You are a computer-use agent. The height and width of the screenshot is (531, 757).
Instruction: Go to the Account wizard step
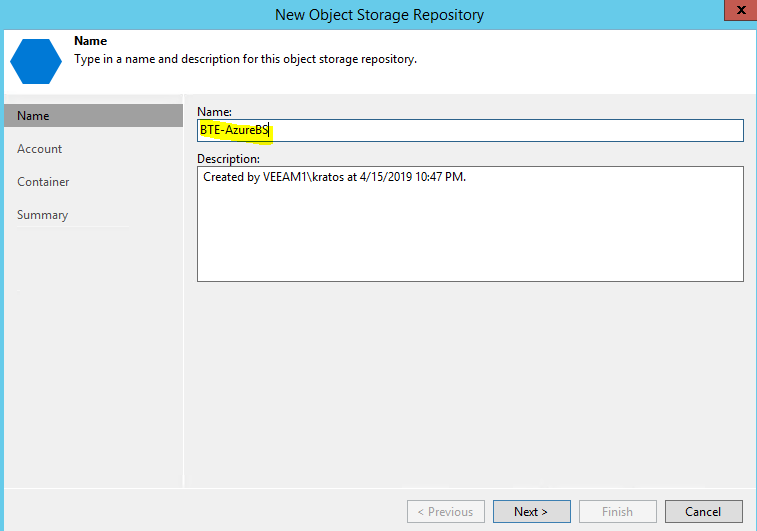[x=40, y=149]
